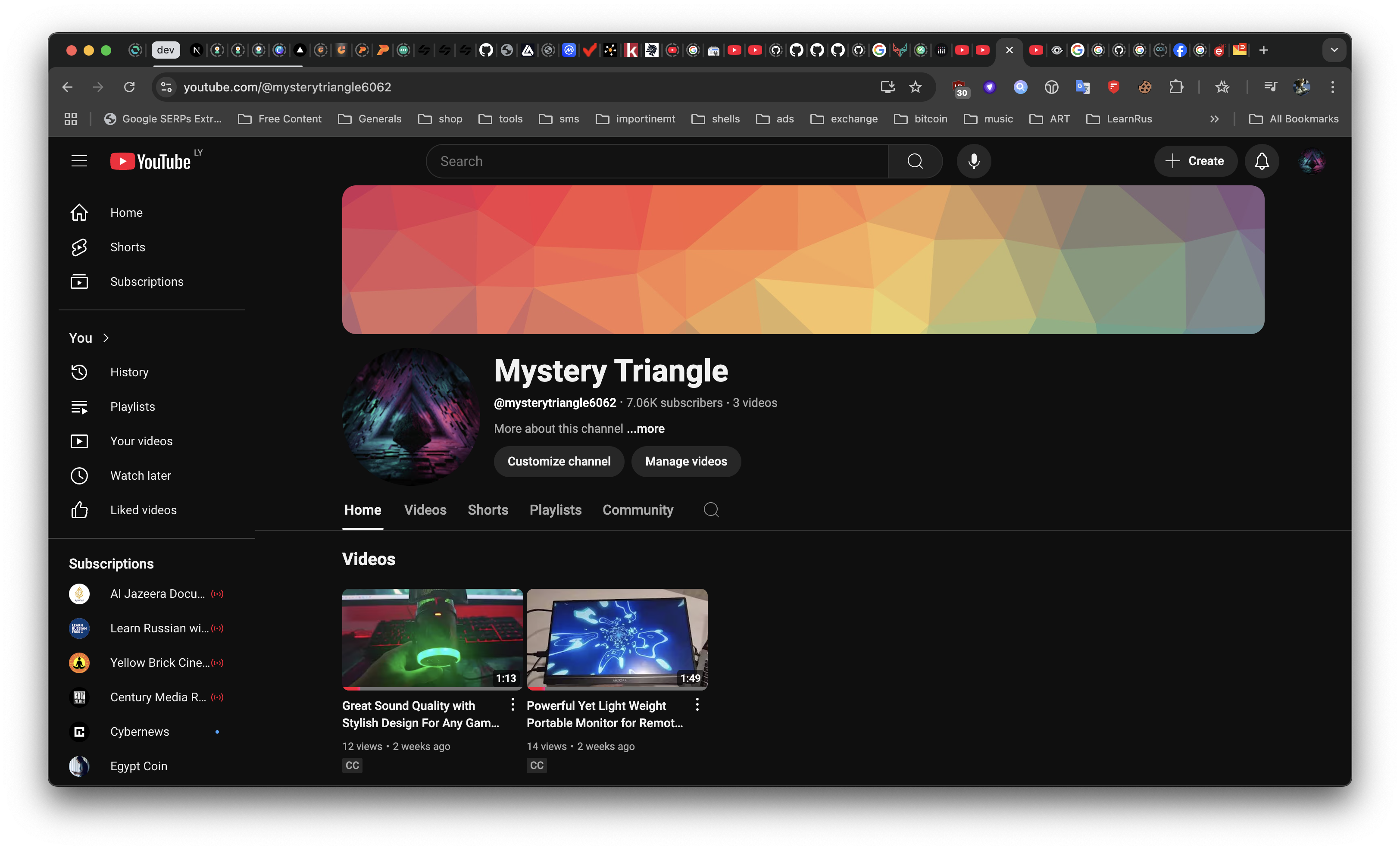Search within the channel using magnifier icon
The height and width of the screenshot is (850, 1400).
coord(711,509)
